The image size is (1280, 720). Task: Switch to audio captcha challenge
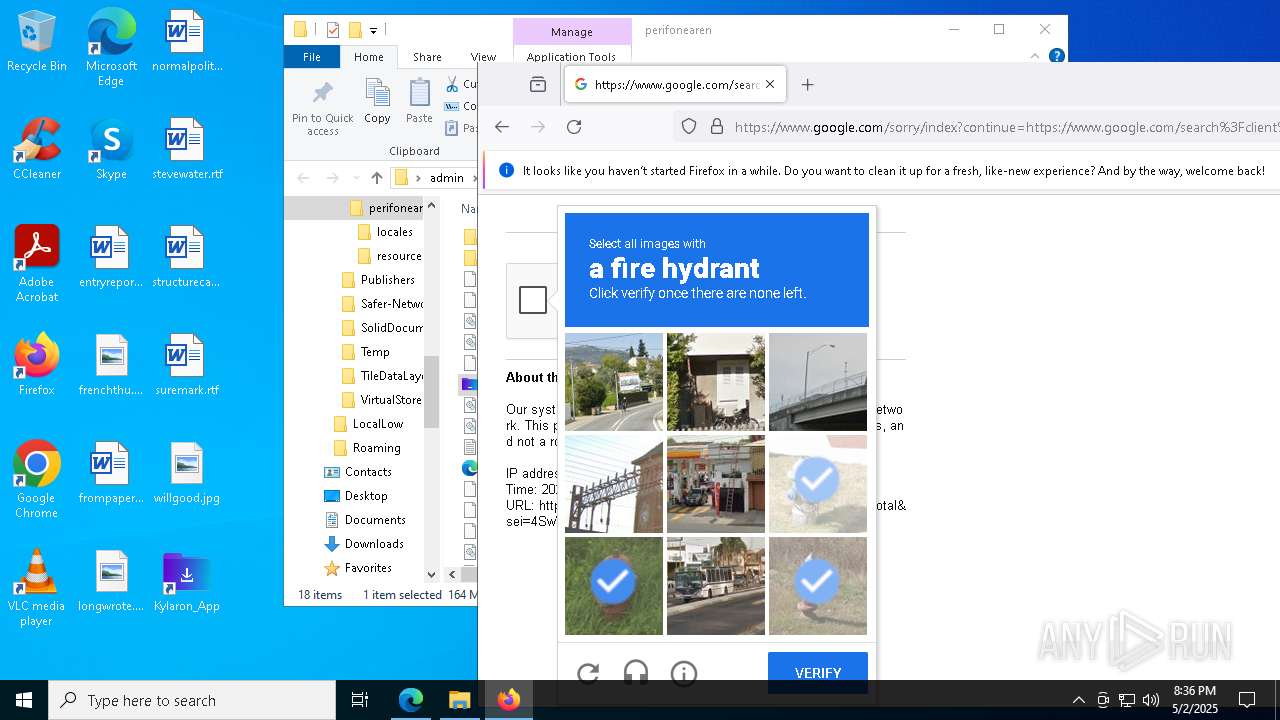(x=636, y=673)
